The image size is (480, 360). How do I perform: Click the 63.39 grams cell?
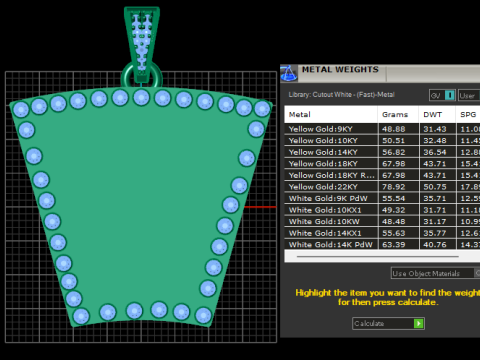(x=398, y=244)
